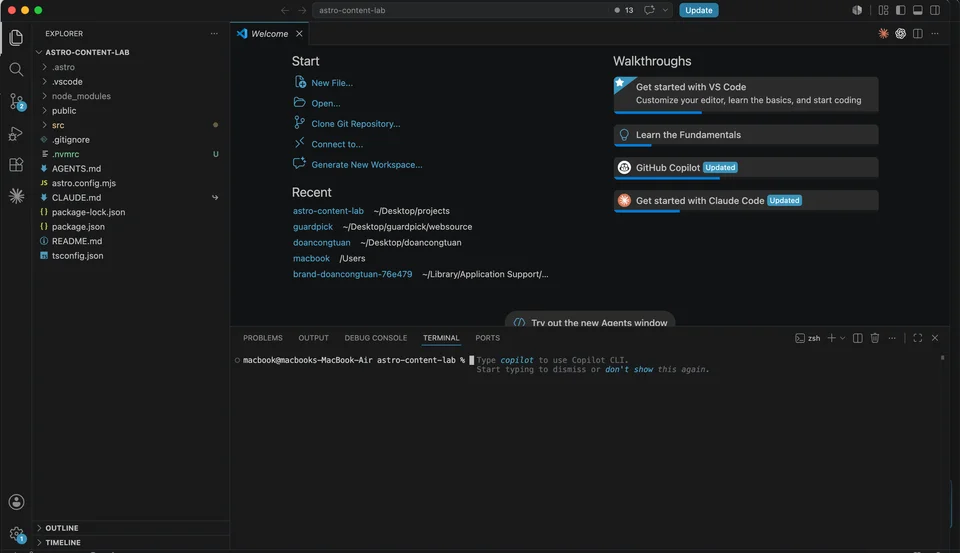Click the Copilot status icon in title bar
960x553 pixels.
pos(857,10)
